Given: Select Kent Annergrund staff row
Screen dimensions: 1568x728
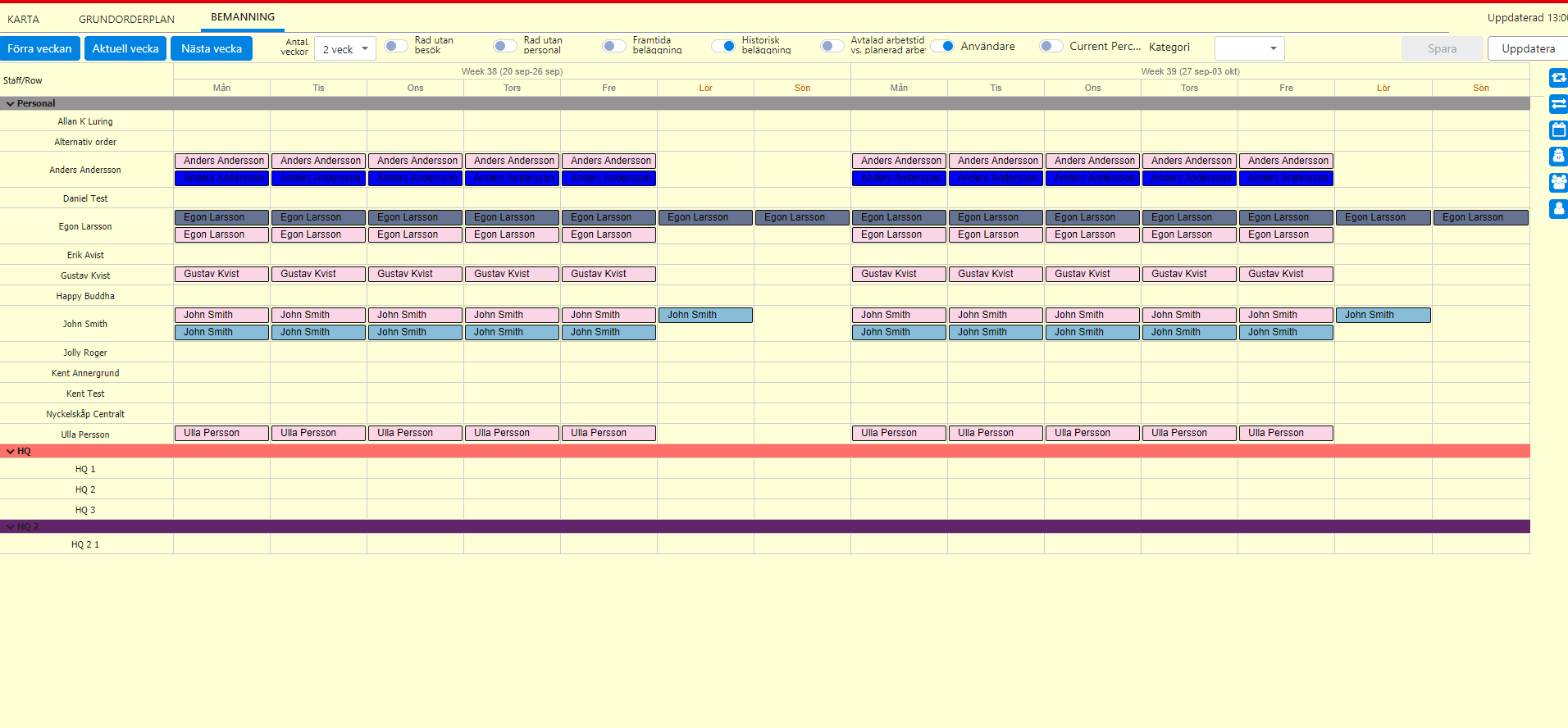Looking at the screenshot, I should (85, 373).
